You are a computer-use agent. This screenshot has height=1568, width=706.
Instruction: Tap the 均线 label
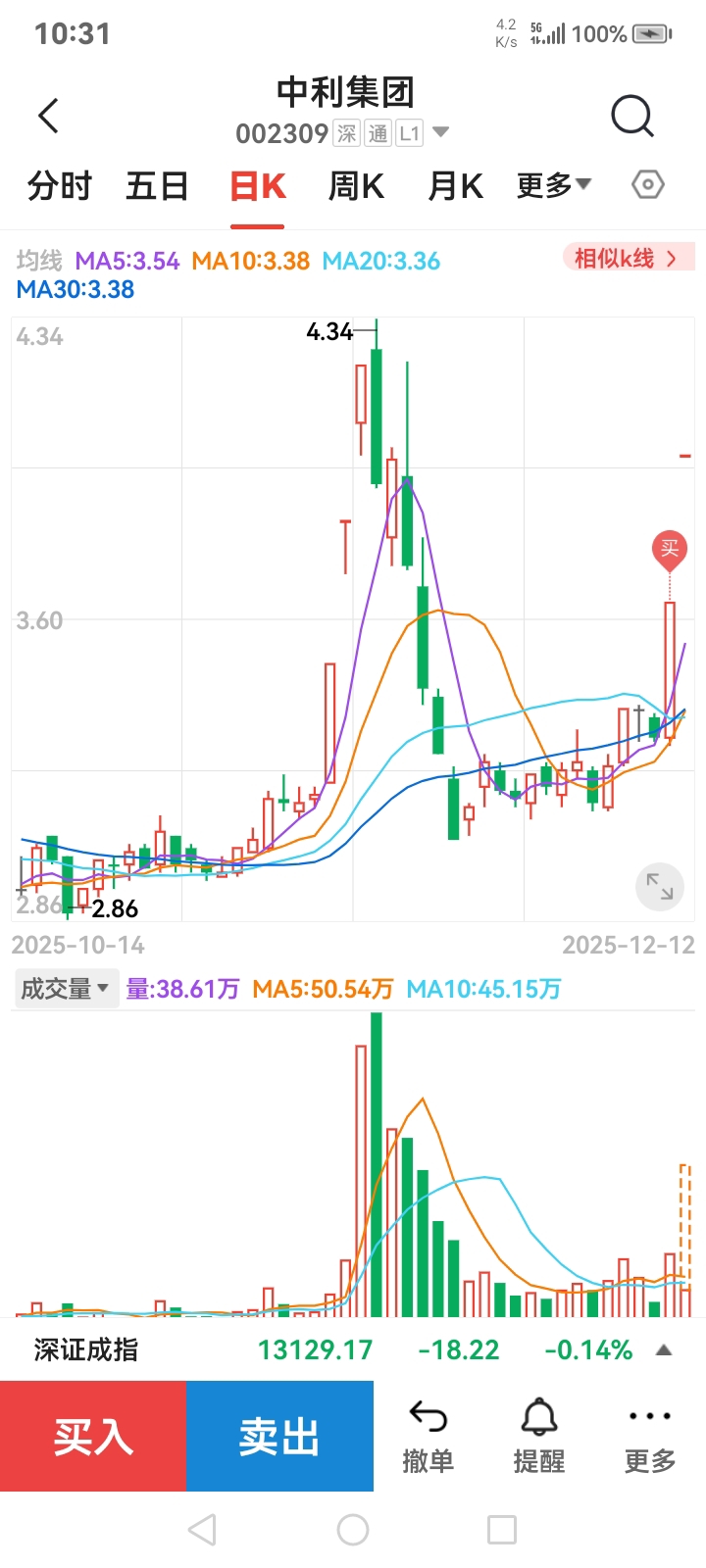pos(39,261)
